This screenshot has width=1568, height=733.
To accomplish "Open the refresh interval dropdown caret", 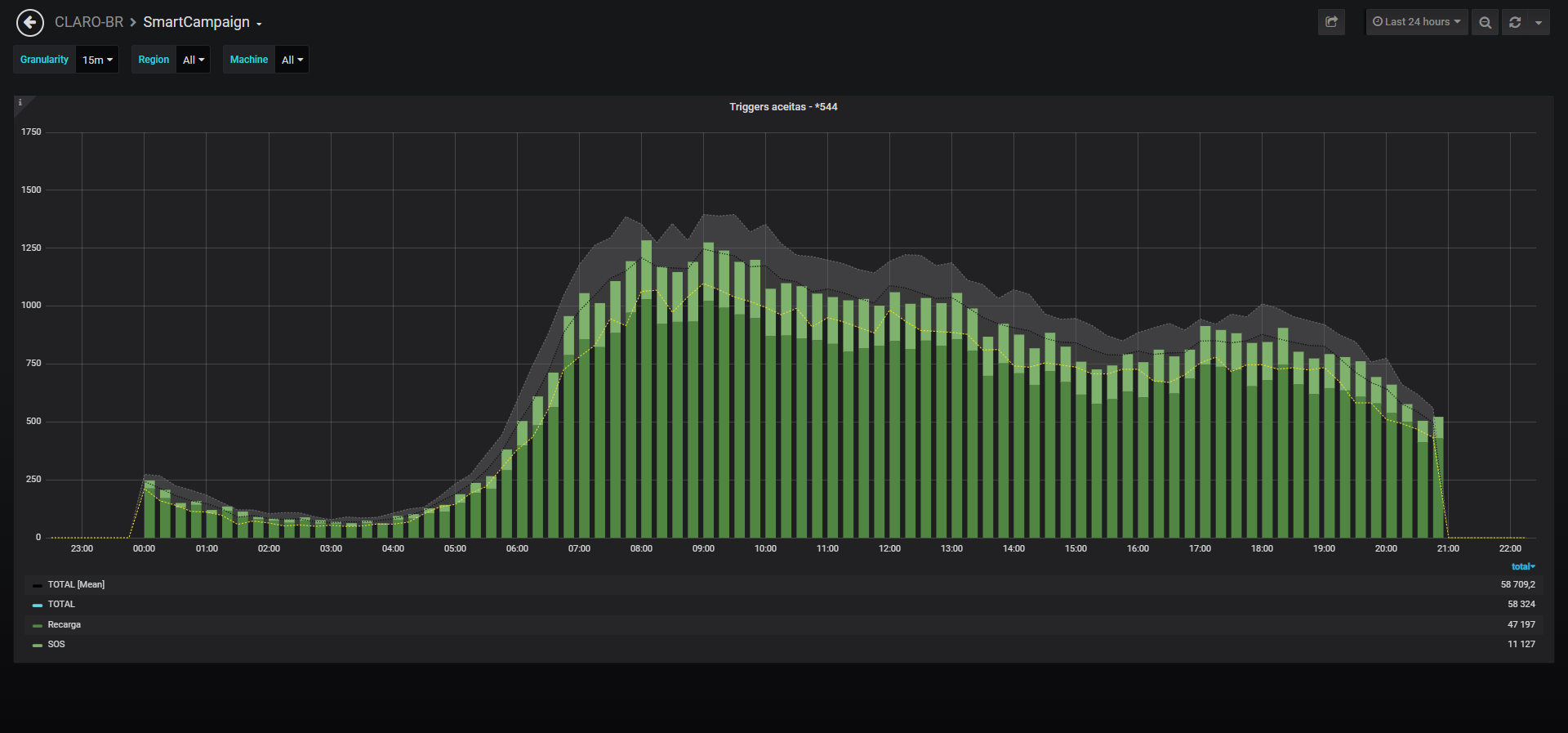I will tap(1539, 22).
